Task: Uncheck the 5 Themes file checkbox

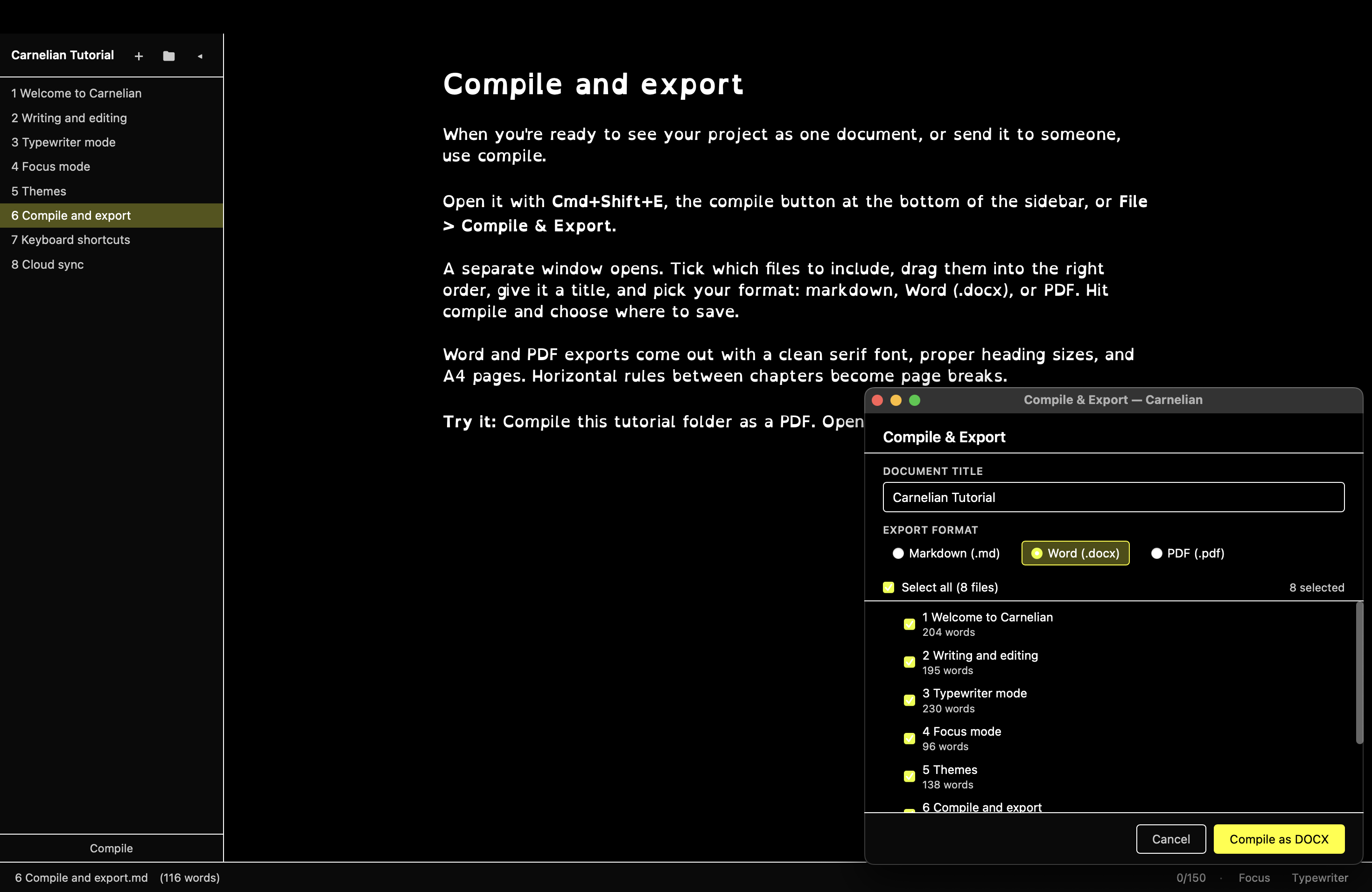Action: tap(909, 776)
